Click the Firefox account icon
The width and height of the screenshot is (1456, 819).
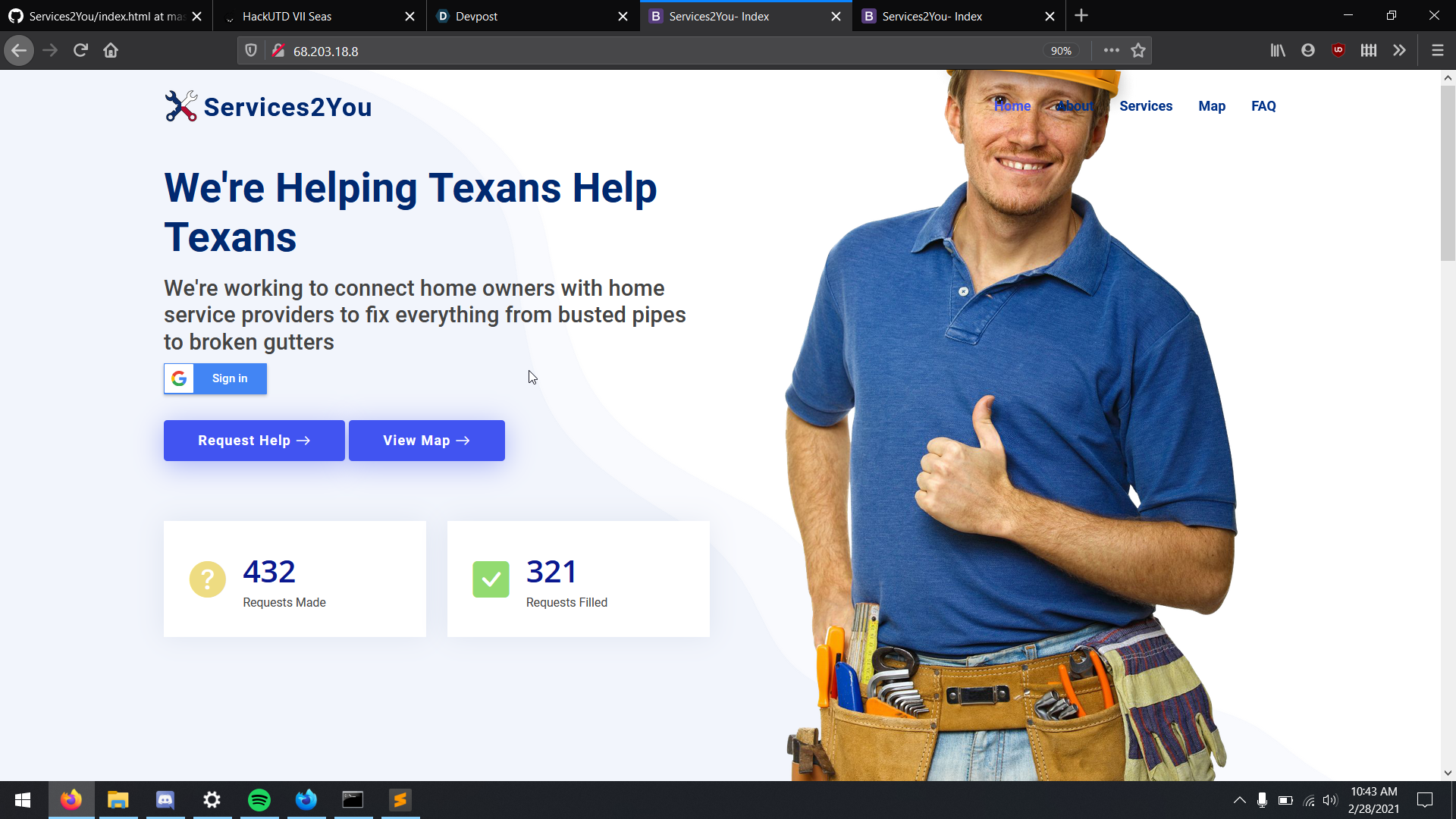(1307, 51)
